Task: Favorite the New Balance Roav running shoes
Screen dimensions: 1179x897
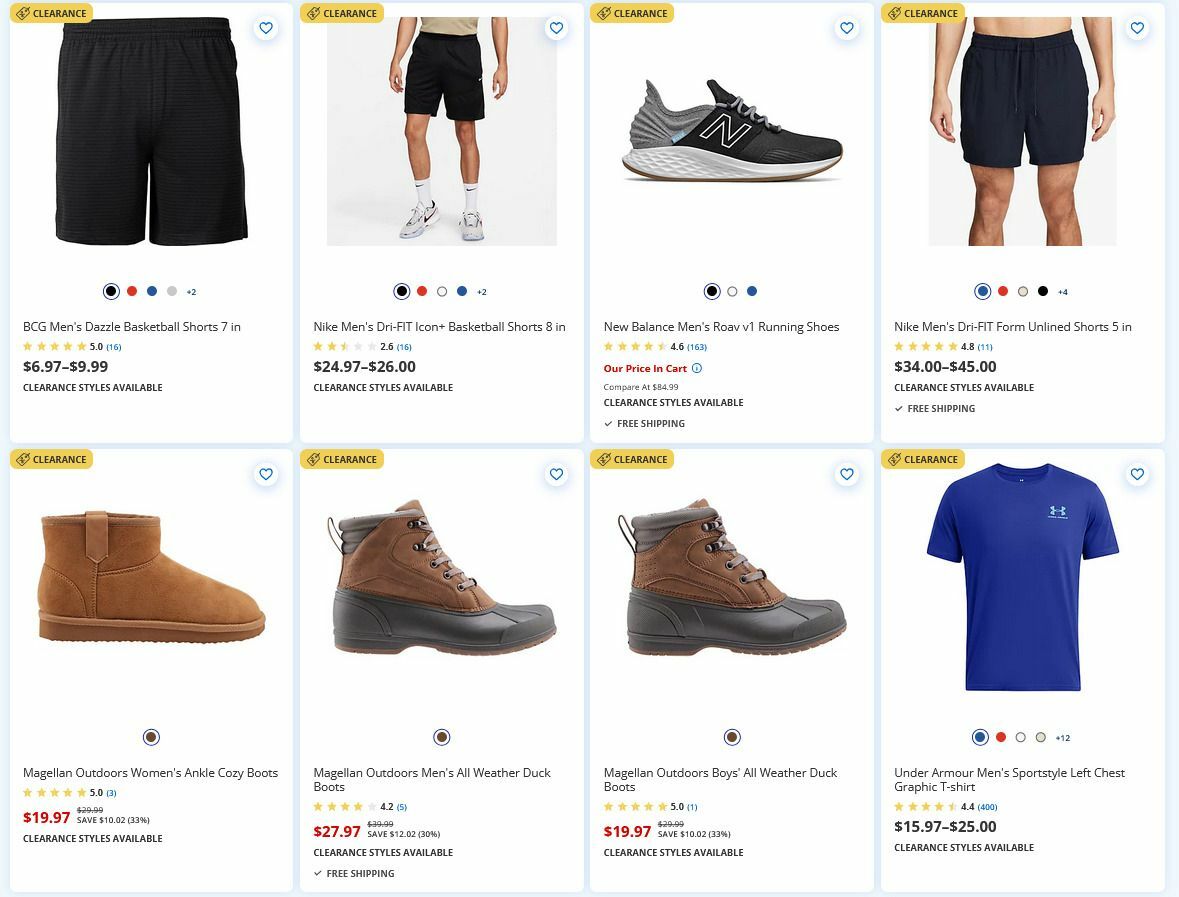Action: point(846,28)
